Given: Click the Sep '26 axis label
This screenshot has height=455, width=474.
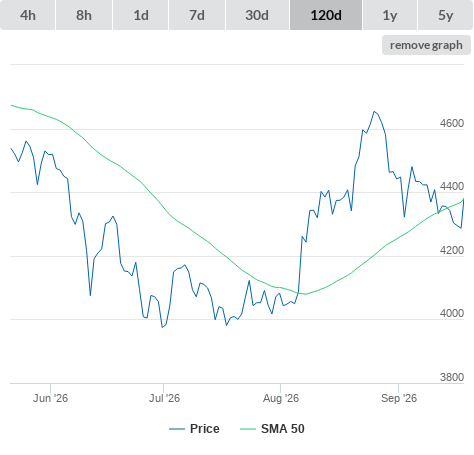Looking at the screenshot, I should pos(399,398).
